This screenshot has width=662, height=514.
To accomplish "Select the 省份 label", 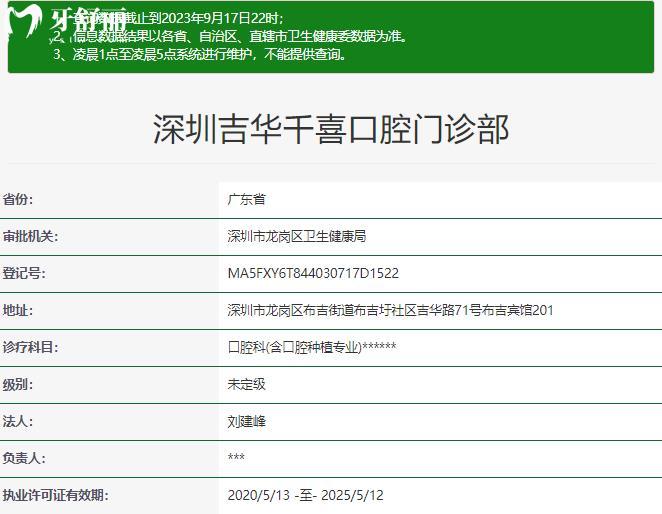I will coord(18,199).
